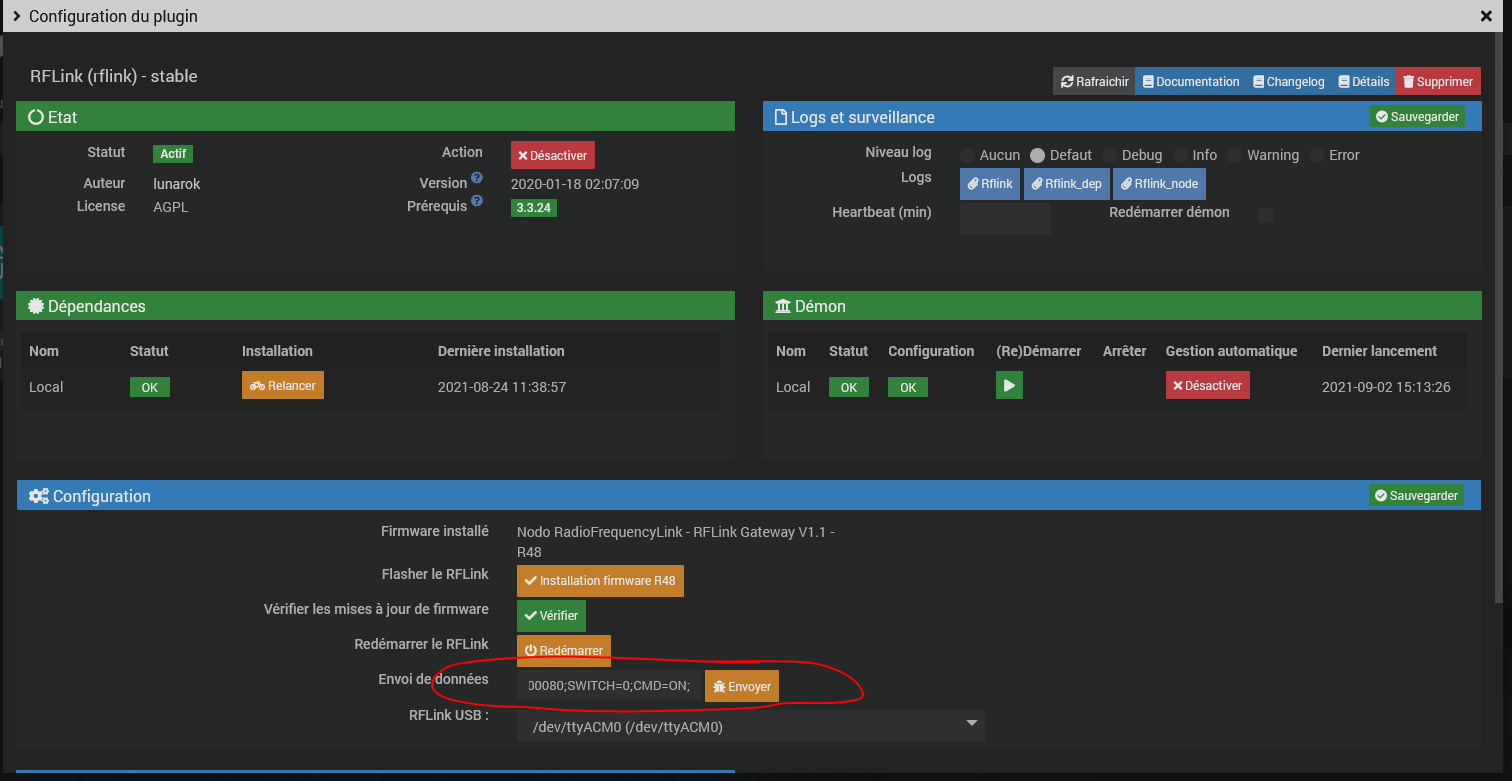Screen dimensions: 1512x781
Task: Choose the Warning log level
Action: tap(1235, 155)
